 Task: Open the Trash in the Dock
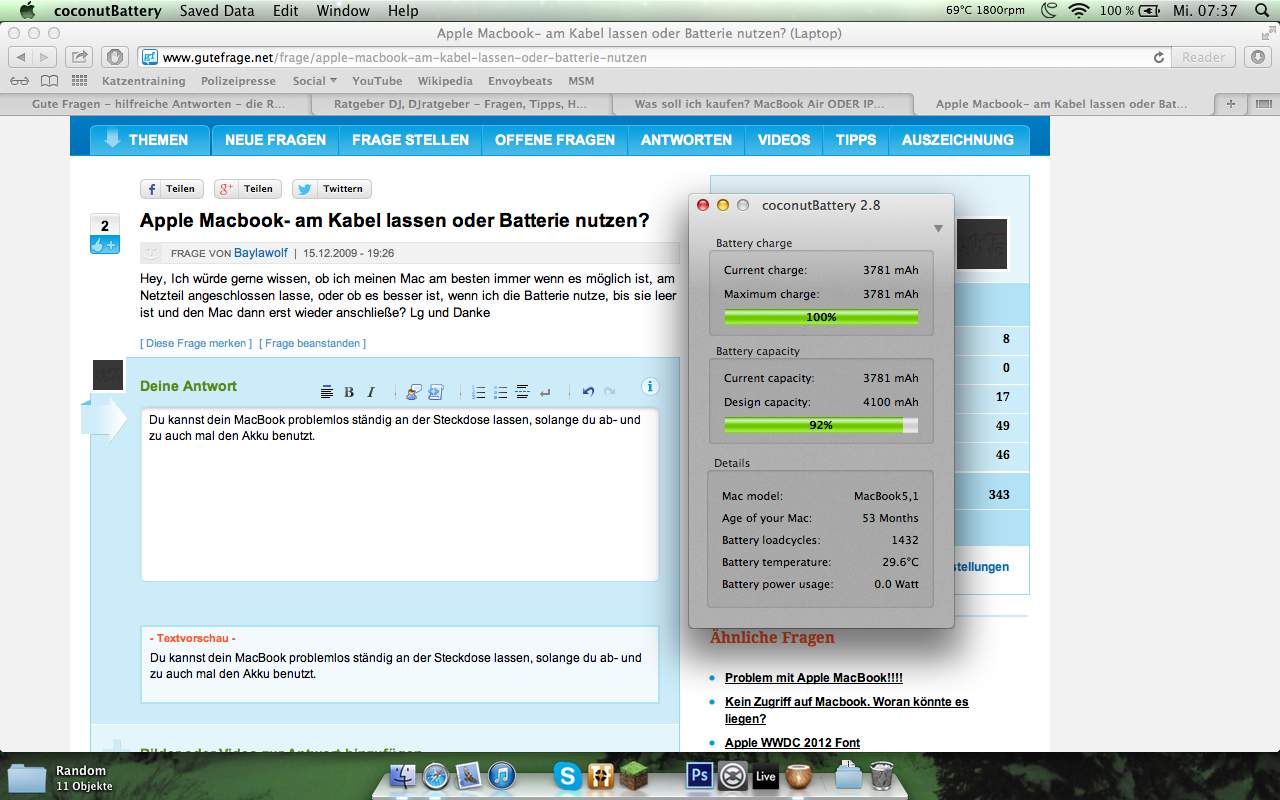coord(881,775)
